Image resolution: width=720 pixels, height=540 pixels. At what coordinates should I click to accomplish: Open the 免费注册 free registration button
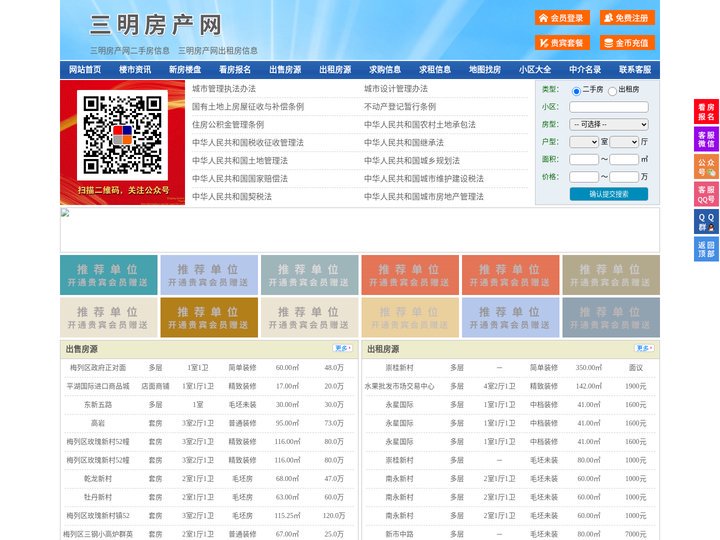pyautogui.click(x=627, y=18)
